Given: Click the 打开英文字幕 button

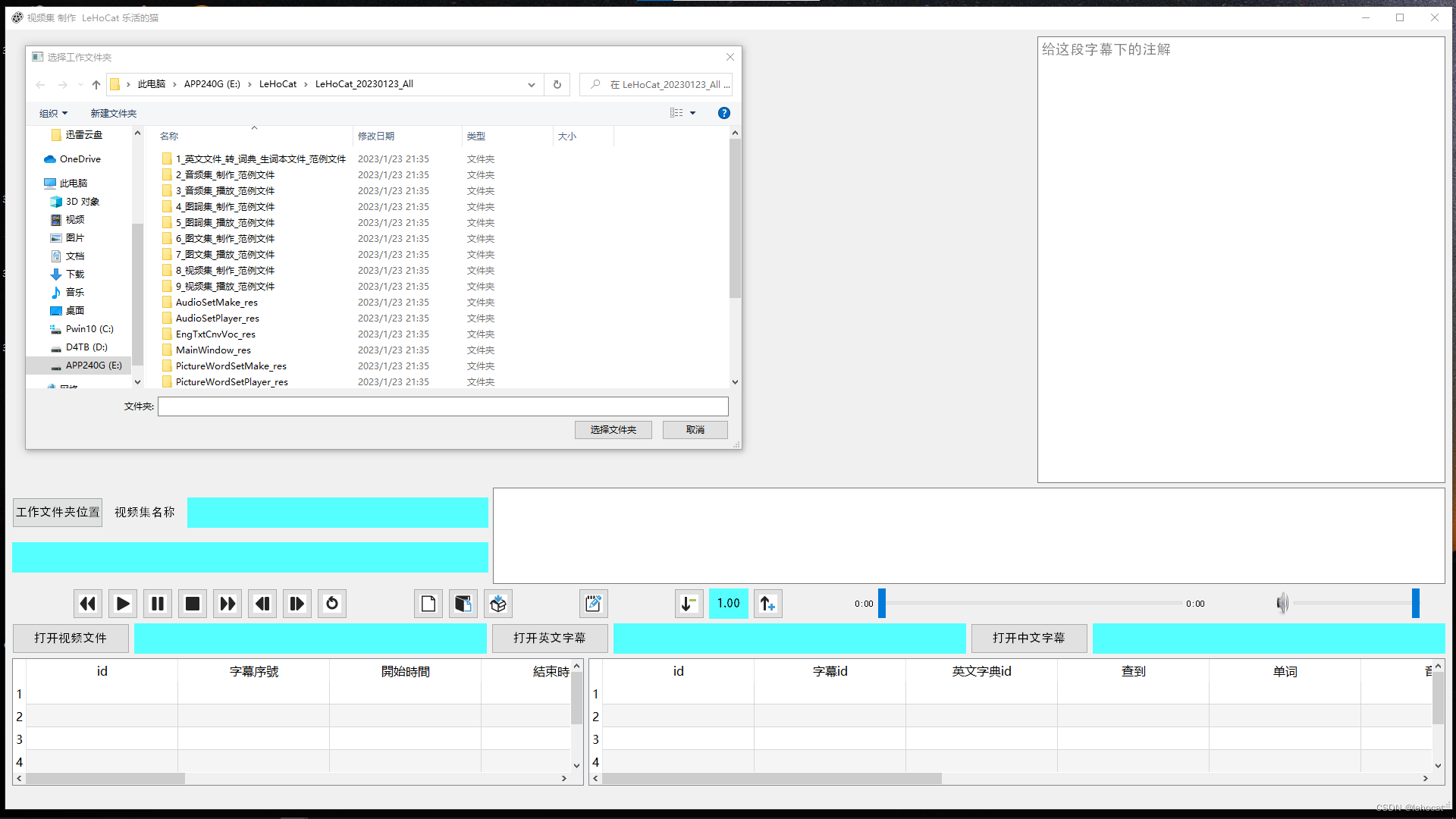Looking at the screenshot, I should point(550,638).
